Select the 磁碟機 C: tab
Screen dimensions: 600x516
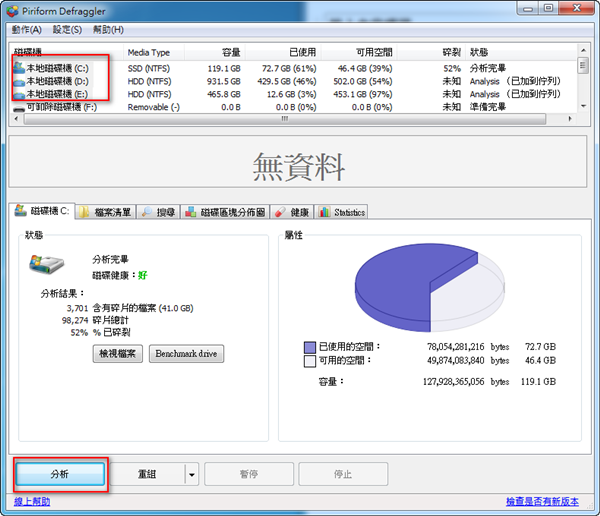[x=42, y=211]
